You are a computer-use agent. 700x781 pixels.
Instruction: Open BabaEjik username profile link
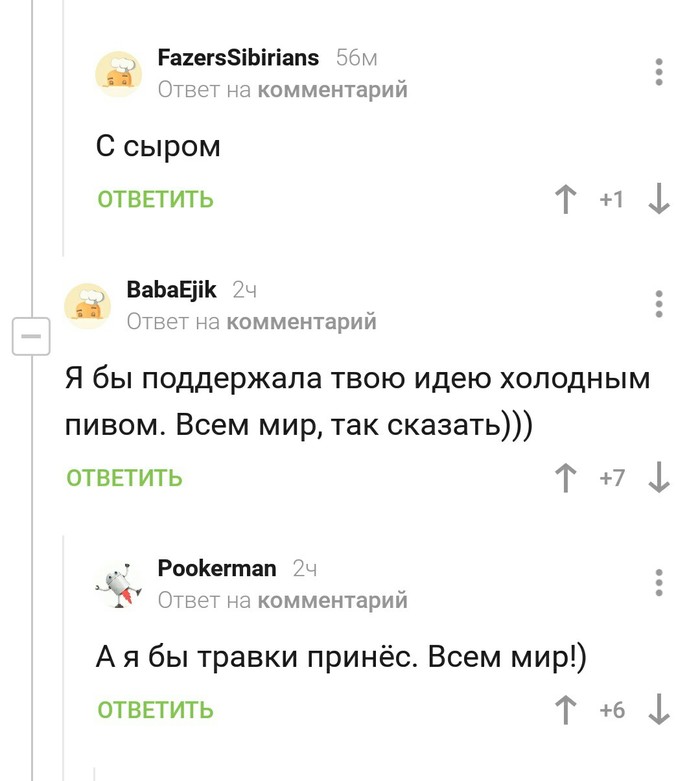(172, 290)
